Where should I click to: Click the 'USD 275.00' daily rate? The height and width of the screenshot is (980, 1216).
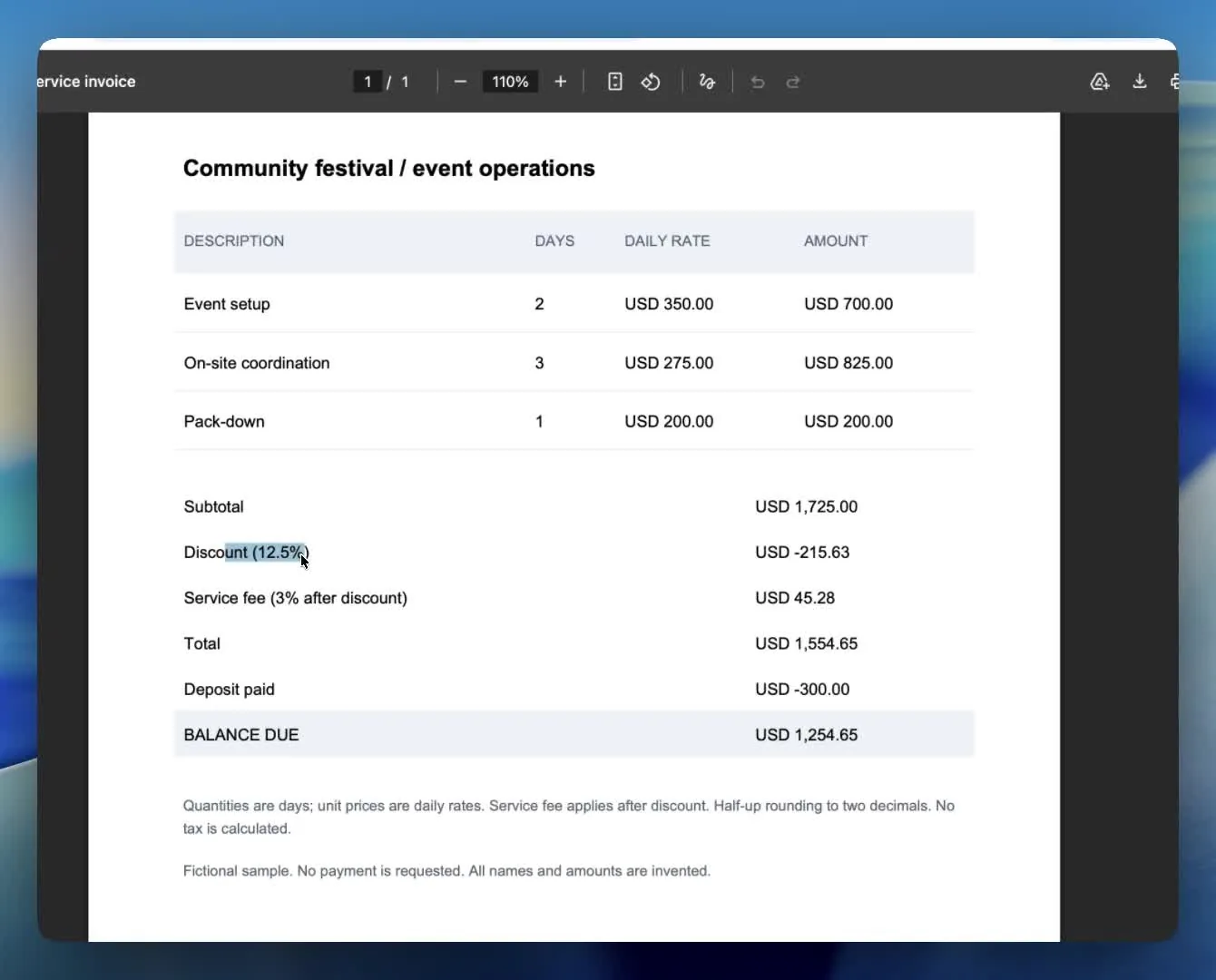(669, 363)
